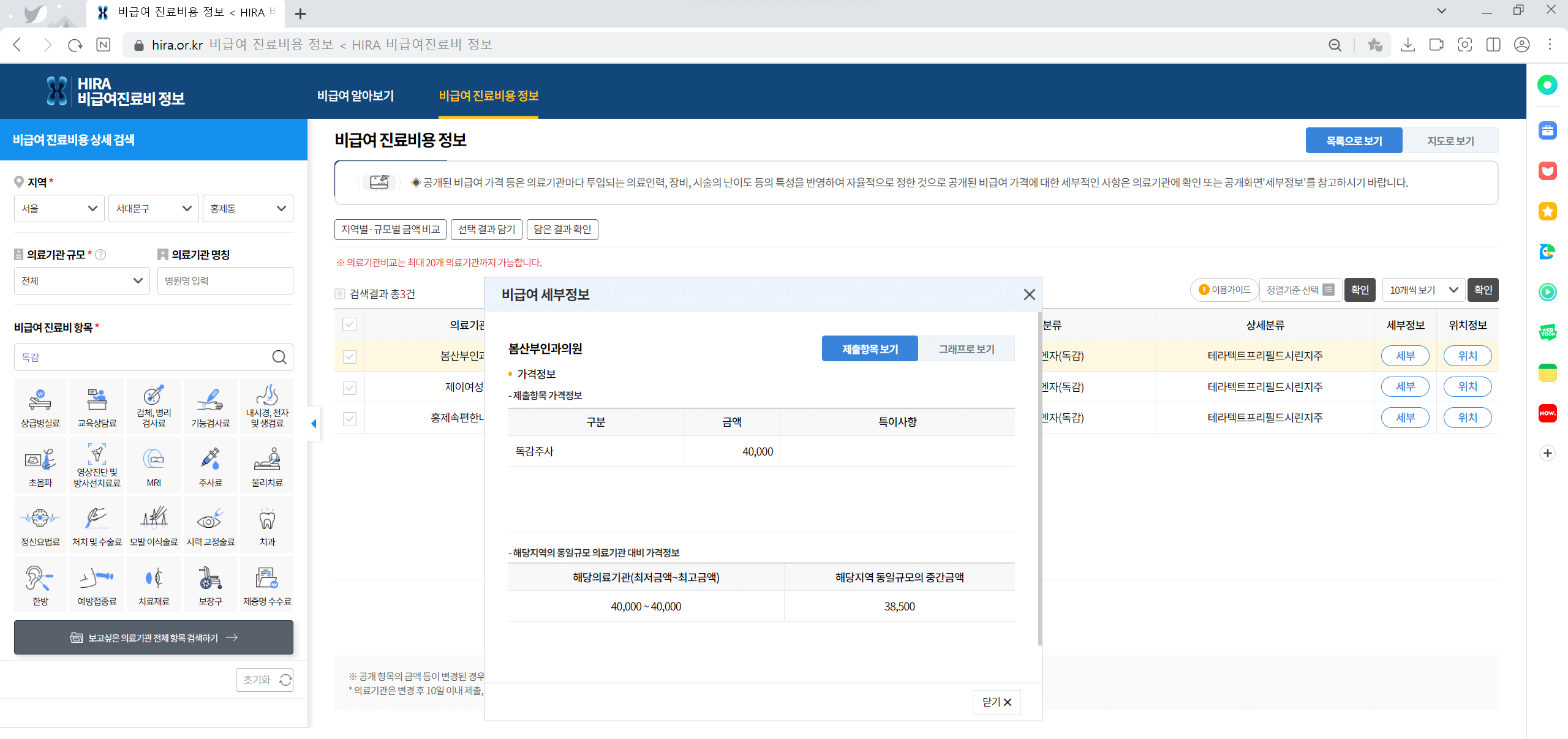Pick the 예방접종료 (vaccination) category icon

coord(96,583)
